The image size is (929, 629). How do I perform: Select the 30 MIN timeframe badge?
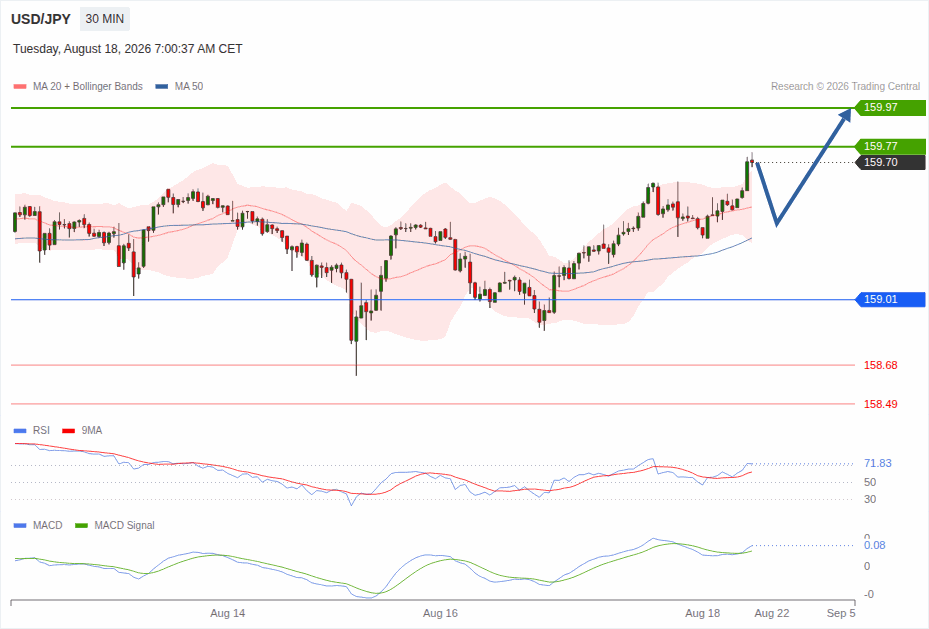point(105,19)
